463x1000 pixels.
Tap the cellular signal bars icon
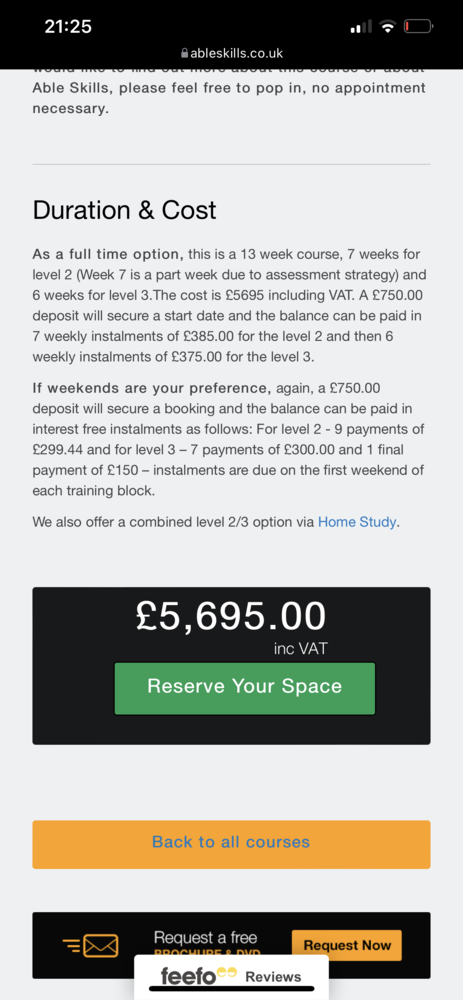[362, 27]
